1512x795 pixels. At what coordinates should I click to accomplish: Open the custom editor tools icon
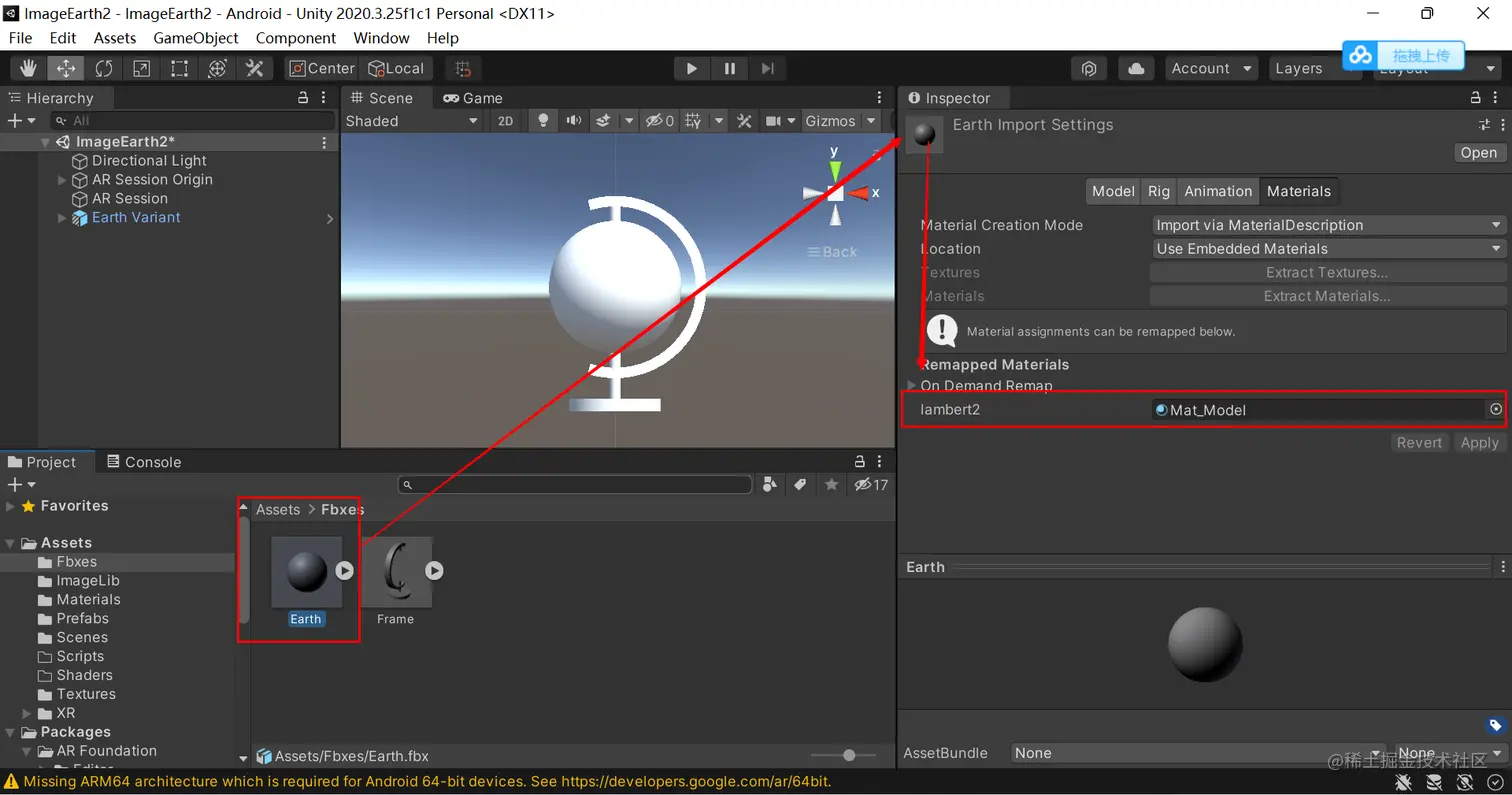pyautogui.click(x=254, y=68)
